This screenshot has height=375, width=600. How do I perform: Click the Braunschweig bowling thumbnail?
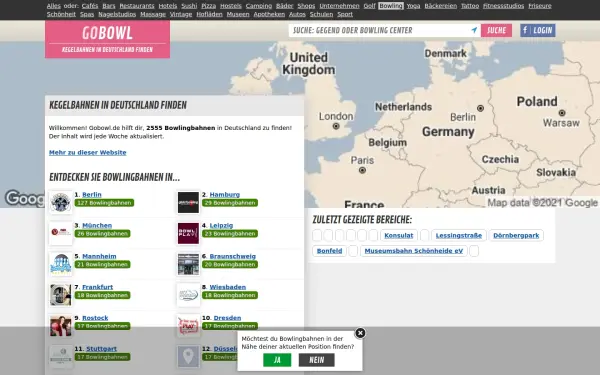(x=188, y=264)
